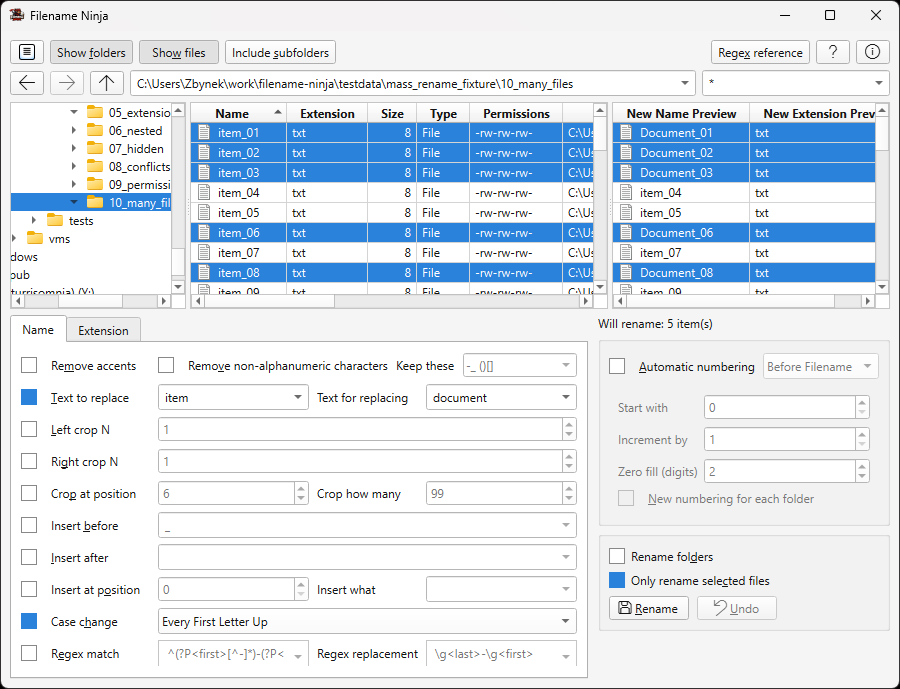
Task: Enable the Remove accents checkbox
Action: [x=28, y=365]
